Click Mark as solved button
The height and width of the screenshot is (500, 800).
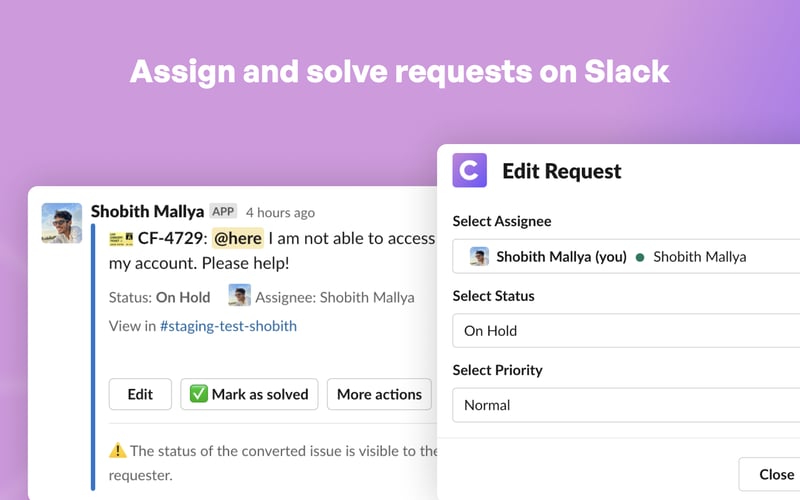coord(249,394)
